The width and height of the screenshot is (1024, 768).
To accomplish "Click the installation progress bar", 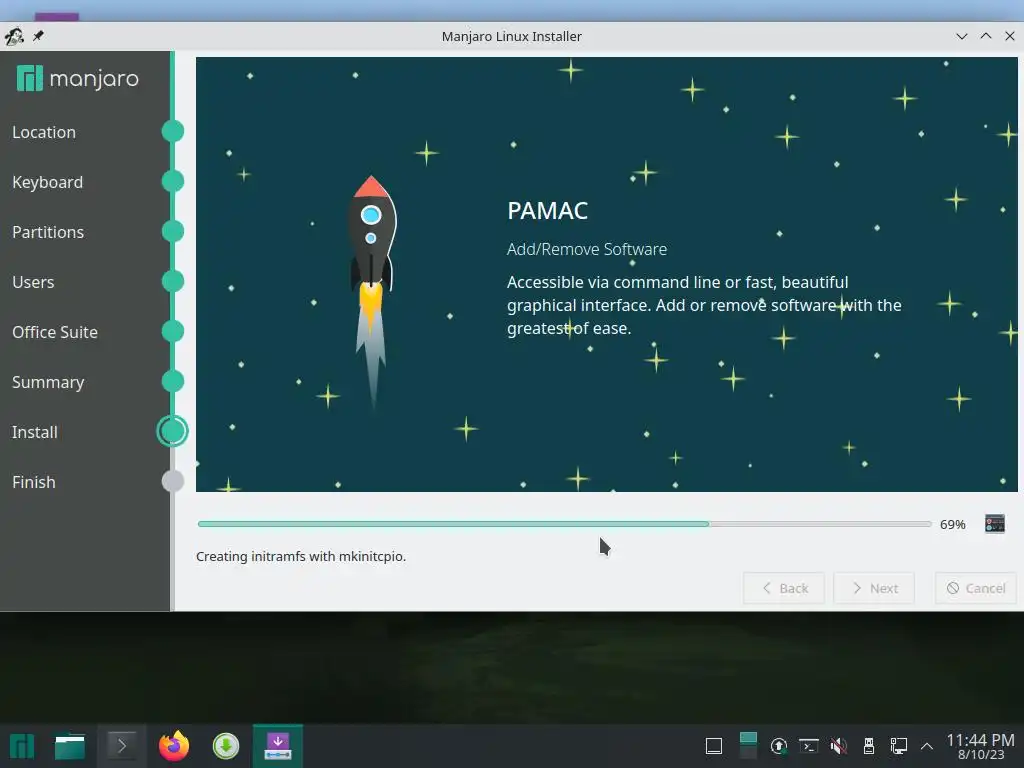I will 564,524.
